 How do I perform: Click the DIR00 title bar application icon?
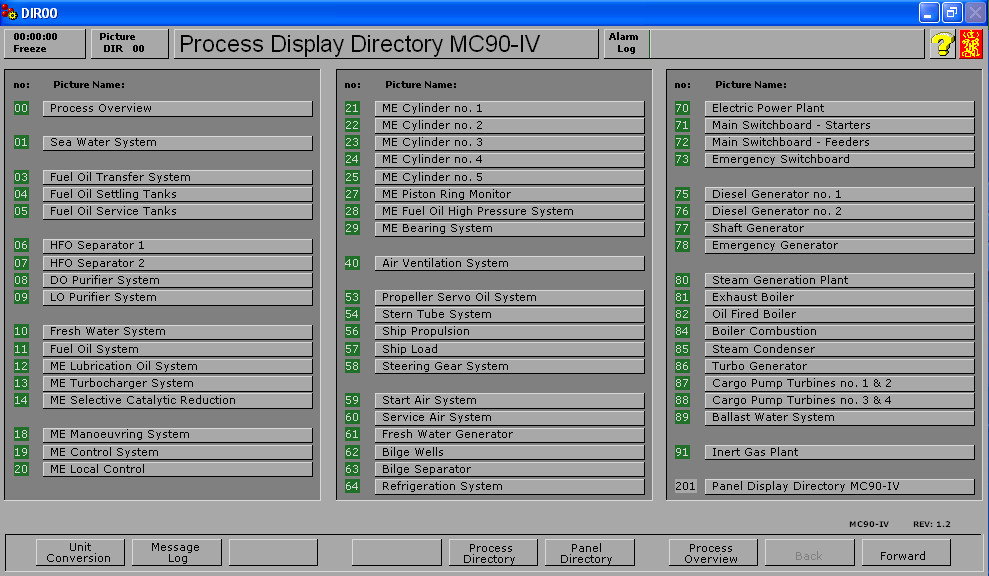pos(10,12)
